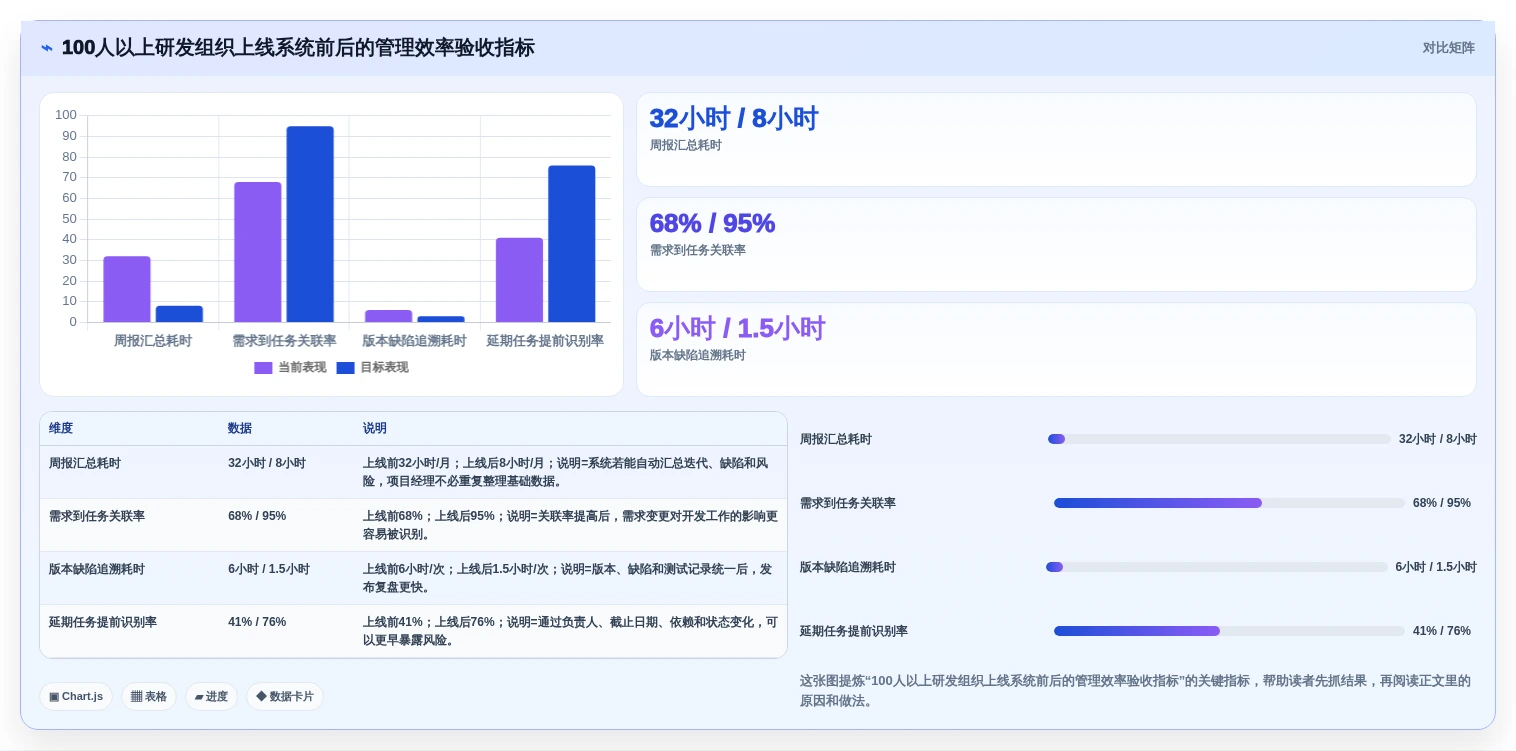Viewport: 1516px width, 751px height.
Task: Click the 周报汇总耗时 progress bar
Action: 1219,439
